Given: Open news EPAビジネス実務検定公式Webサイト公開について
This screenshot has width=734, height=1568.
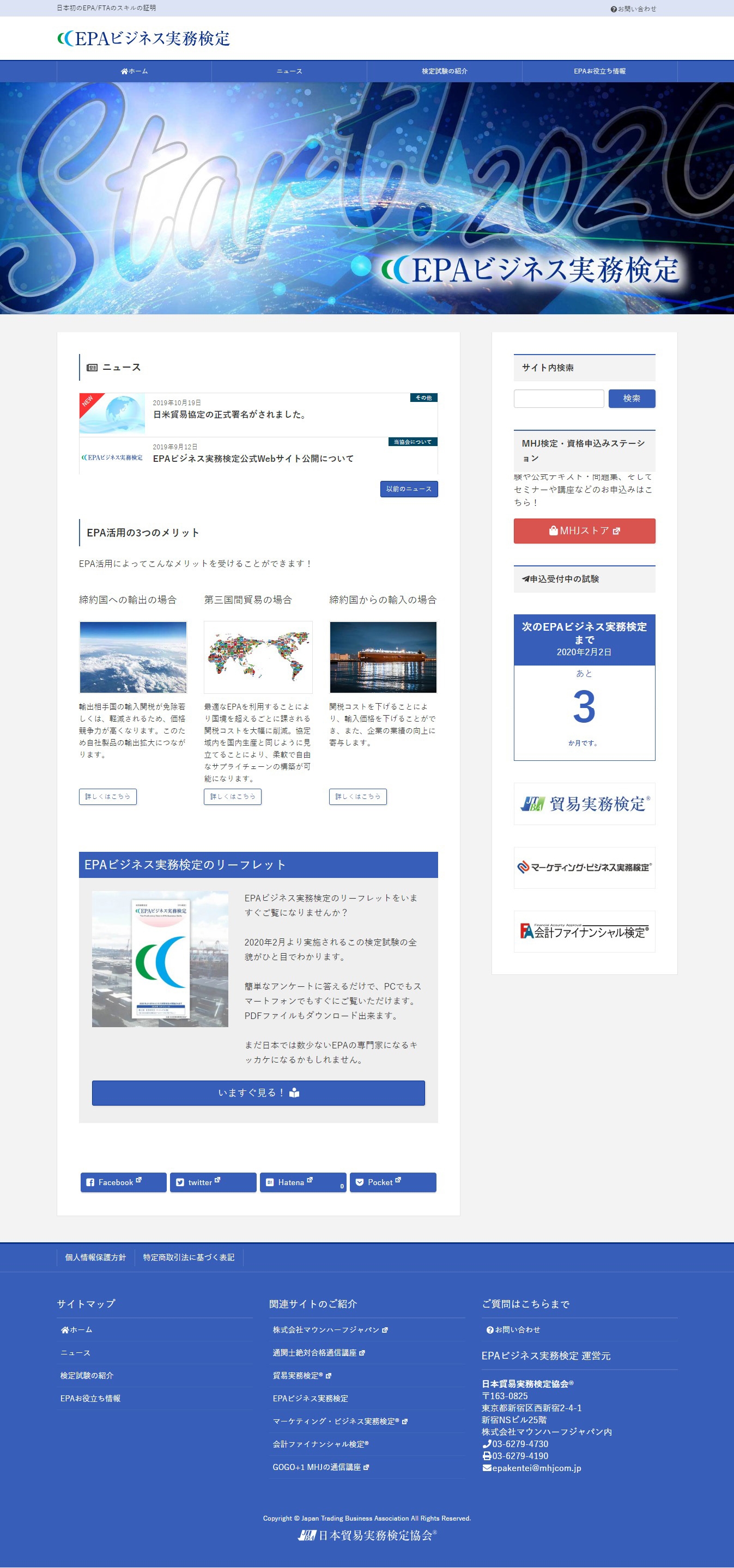Looking at the screenshot, I should point(253,459).
